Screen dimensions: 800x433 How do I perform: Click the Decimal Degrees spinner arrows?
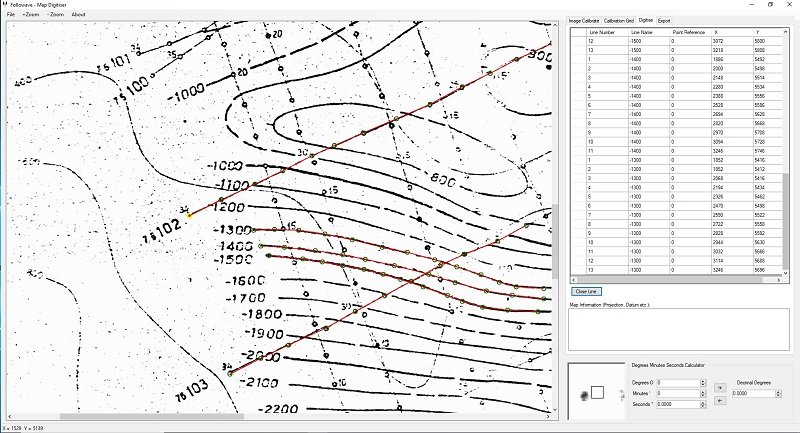pos(780,393)
